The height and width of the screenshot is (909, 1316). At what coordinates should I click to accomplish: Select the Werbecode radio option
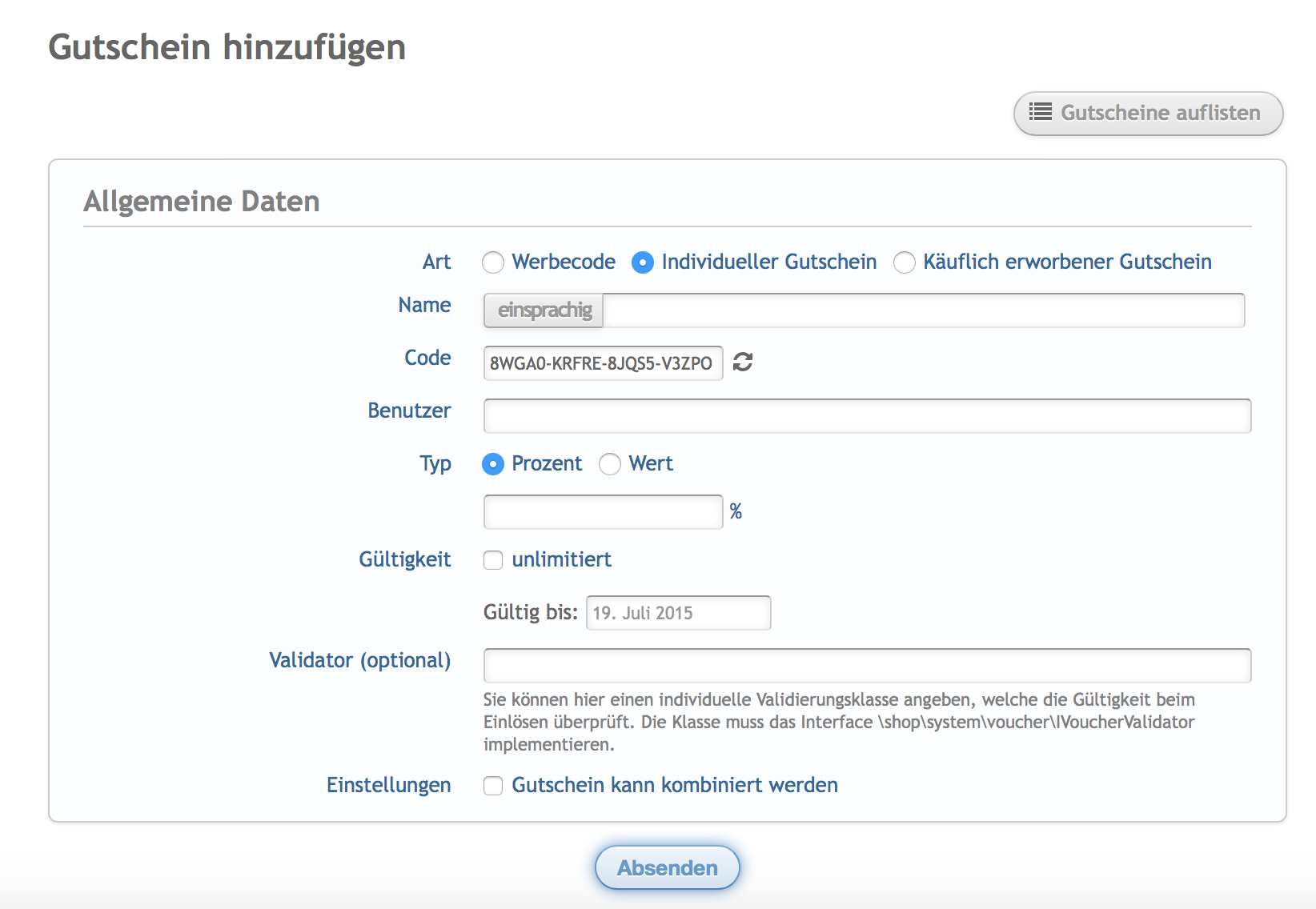click(x=493, y=262)
